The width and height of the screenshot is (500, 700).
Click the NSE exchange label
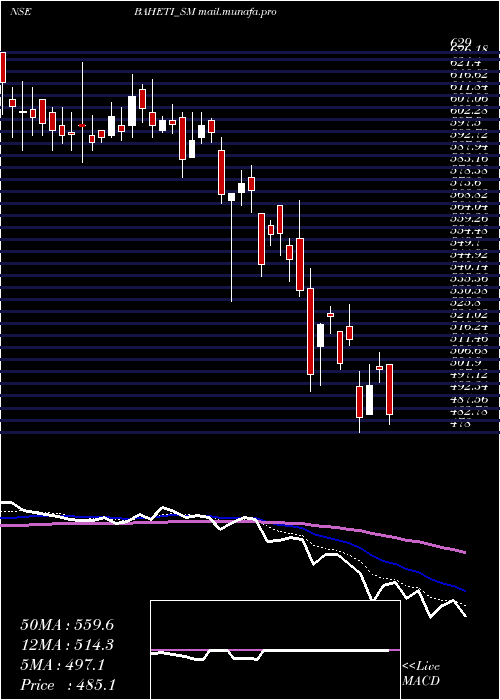point(21,12)
